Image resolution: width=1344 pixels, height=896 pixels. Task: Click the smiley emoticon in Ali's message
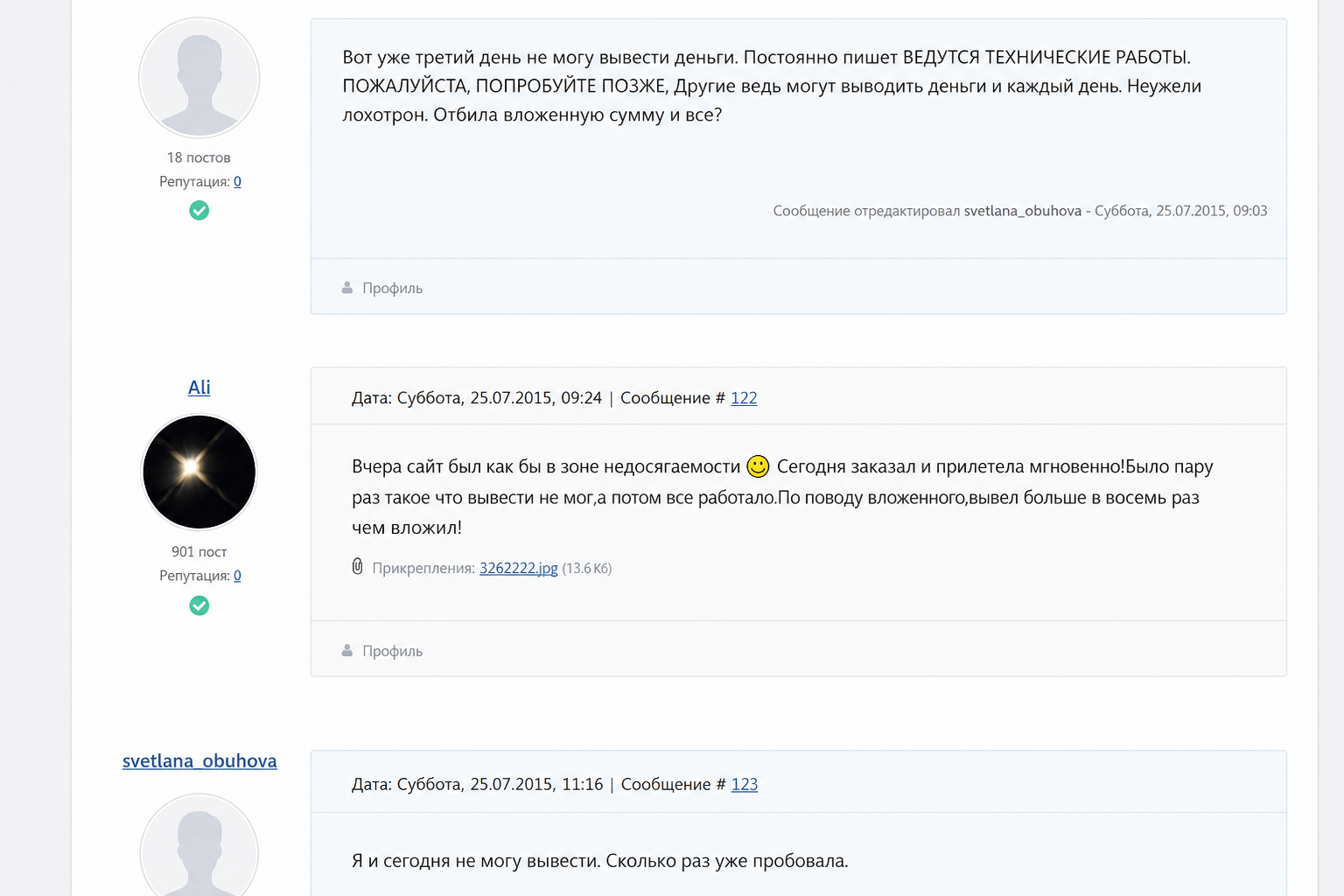(758, 467)
